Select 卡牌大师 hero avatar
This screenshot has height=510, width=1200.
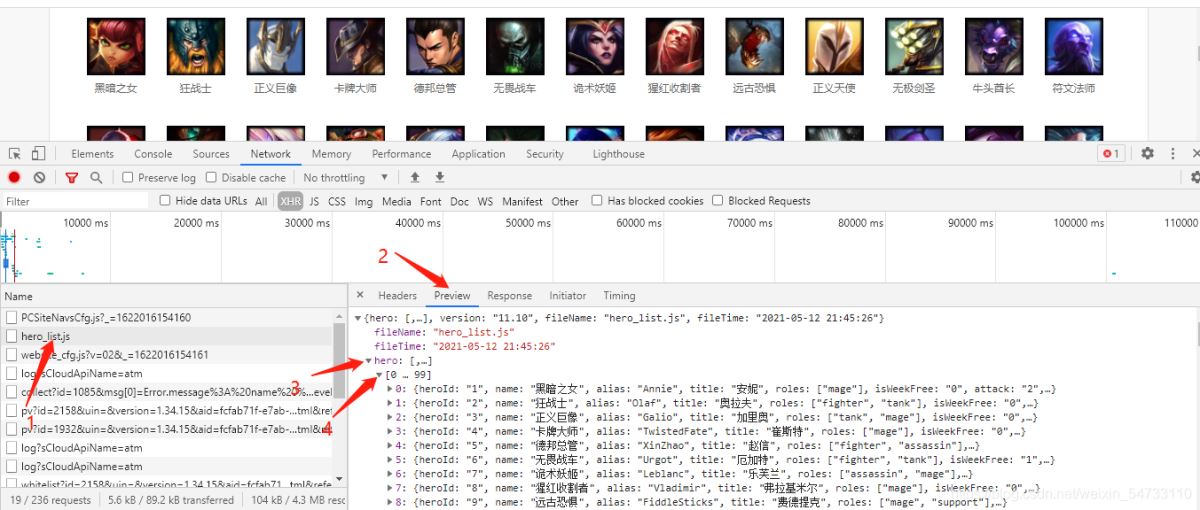point(355,46)
